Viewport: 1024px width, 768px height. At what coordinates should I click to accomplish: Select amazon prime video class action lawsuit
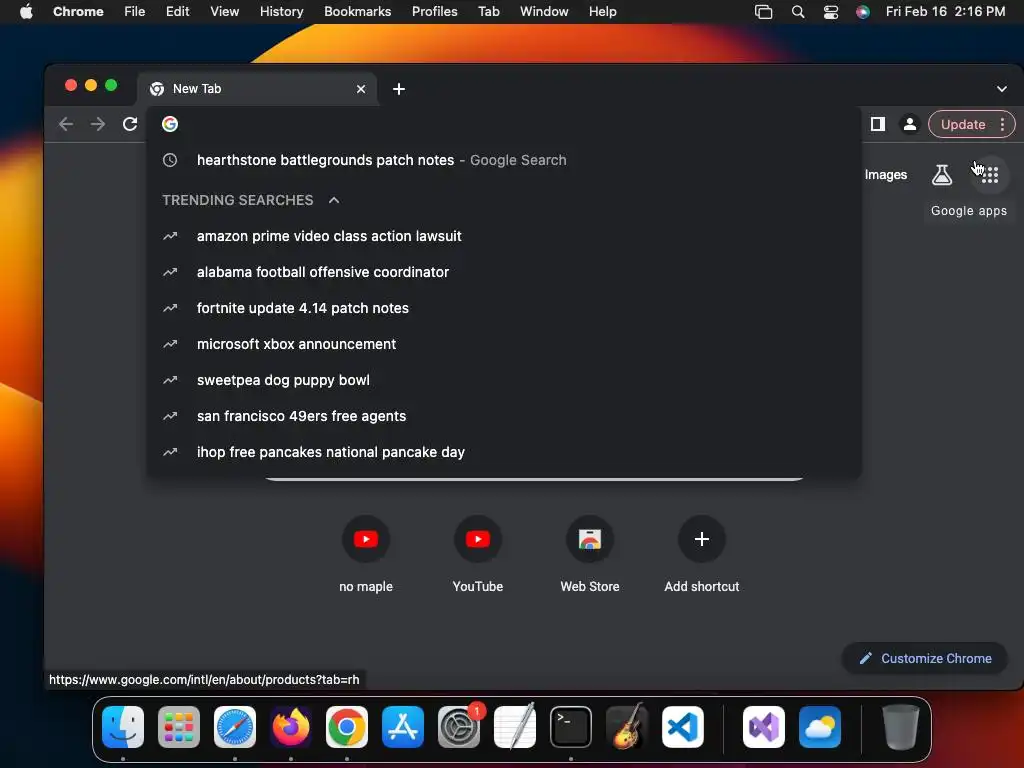click(504, 236)
